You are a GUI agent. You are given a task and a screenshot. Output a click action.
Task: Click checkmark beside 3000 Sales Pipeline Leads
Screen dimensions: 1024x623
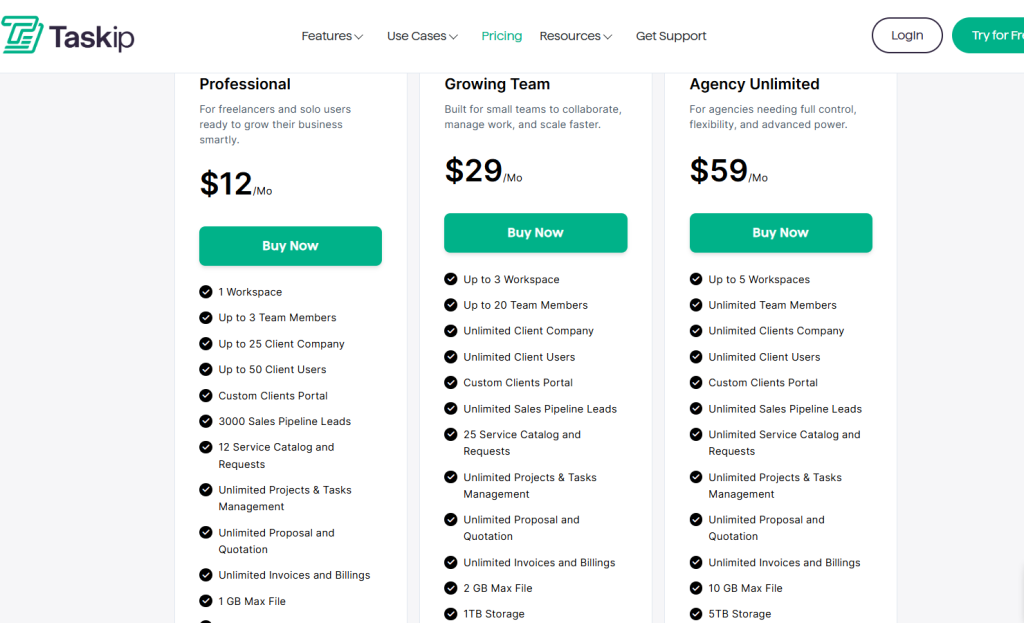pyautogui.click(x=206, y=421)
